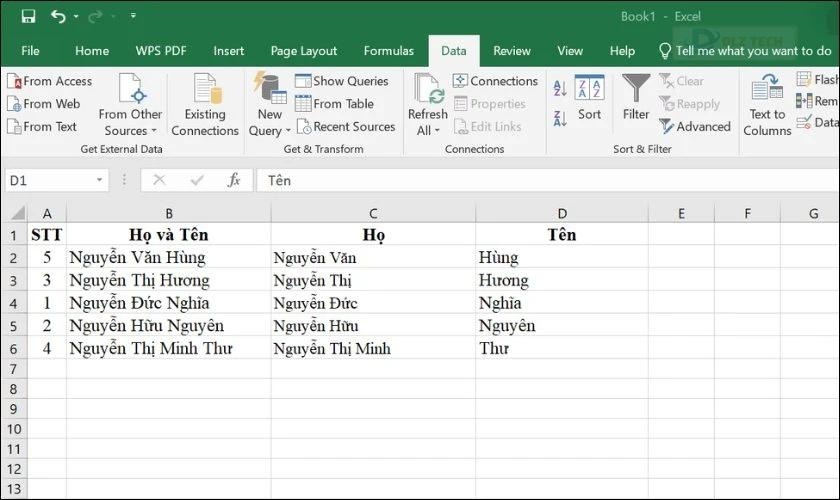The image size is (840, 500).
Task: Import data From Web
Action: (x=43, y=103)
